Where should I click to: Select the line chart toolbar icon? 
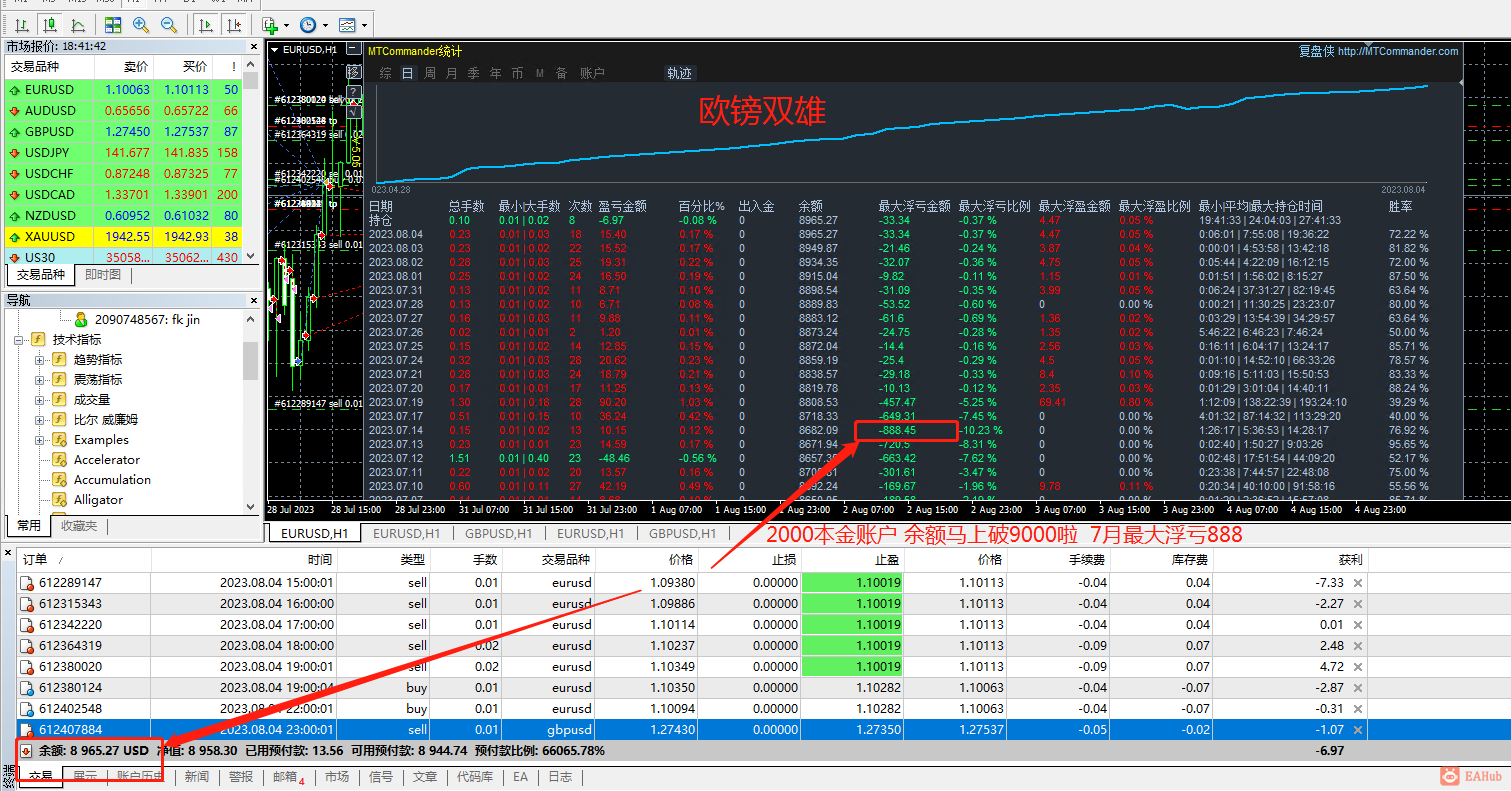coord(76,25)
